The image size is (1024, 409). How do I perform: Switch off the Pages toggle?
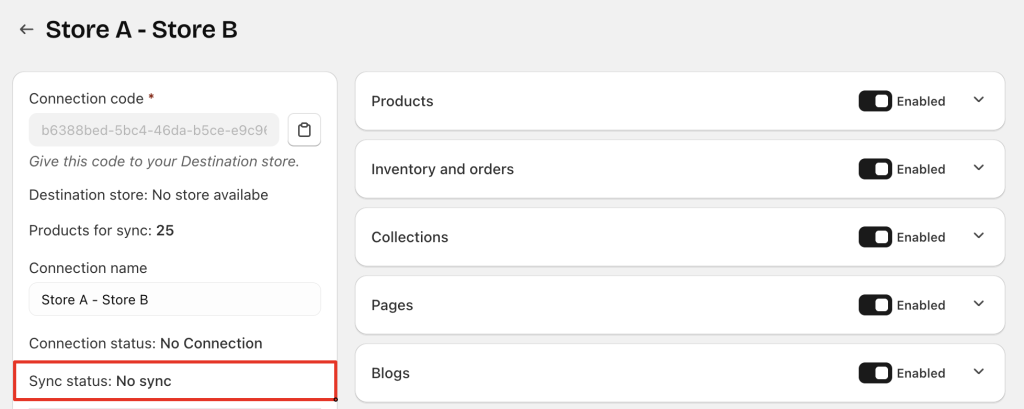(x=875, y=305)
